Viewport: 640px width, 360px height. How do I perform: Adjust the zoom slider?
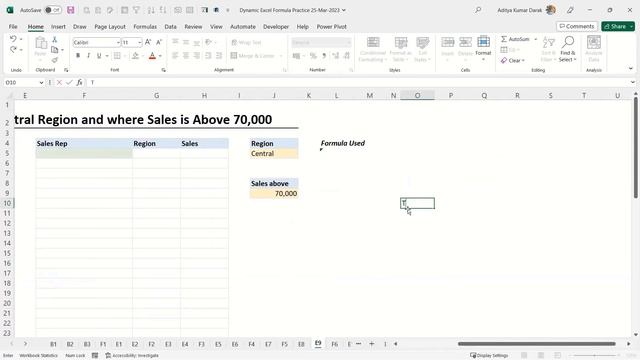594,356
